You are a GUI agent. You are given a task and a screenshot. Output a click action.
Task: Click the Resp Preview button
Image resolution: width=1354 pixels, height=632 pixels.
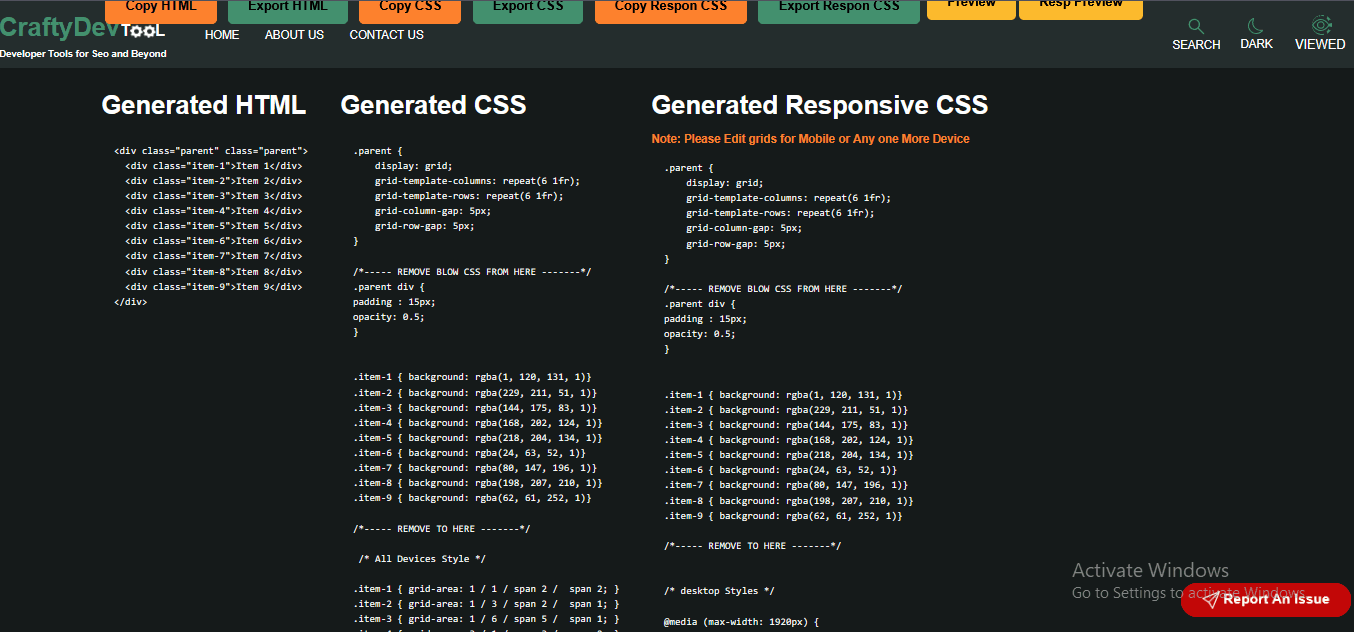tap(1081, 8)
